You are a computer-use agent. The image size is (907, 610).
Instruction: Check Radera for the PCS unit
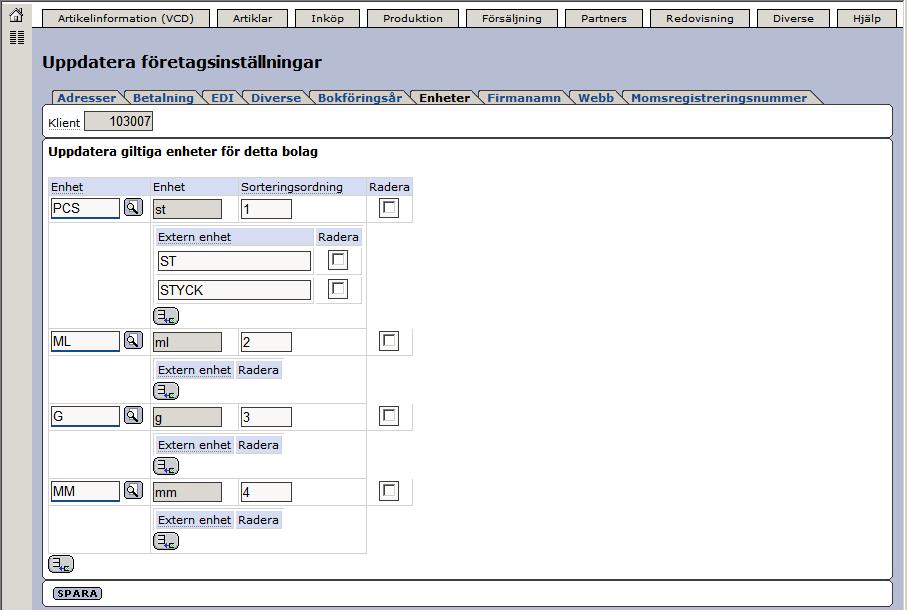(x=389, y=208)
